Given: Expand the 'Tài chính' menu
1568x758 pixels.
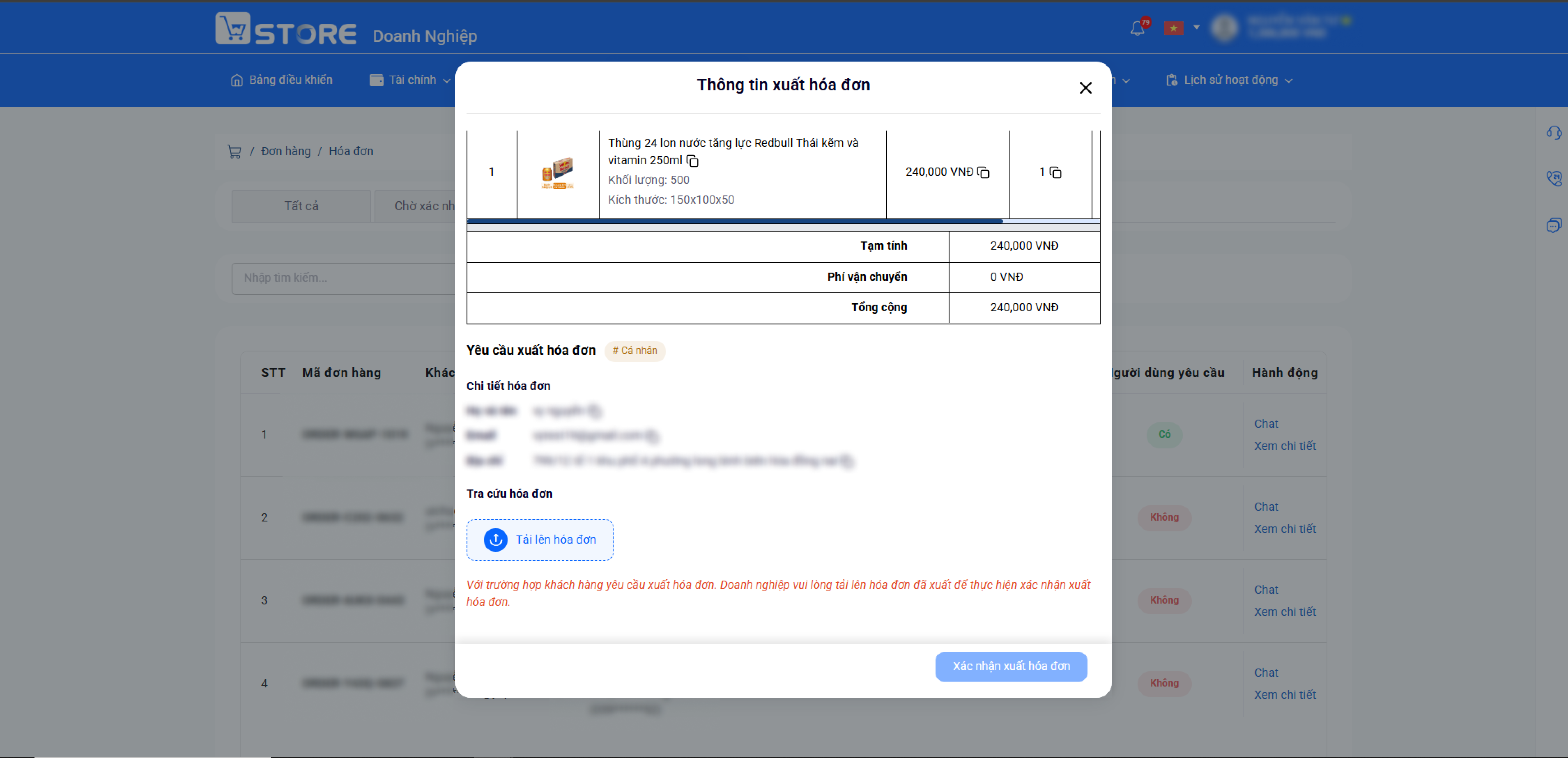Looking at the screenshot, I should pos(410,80).
